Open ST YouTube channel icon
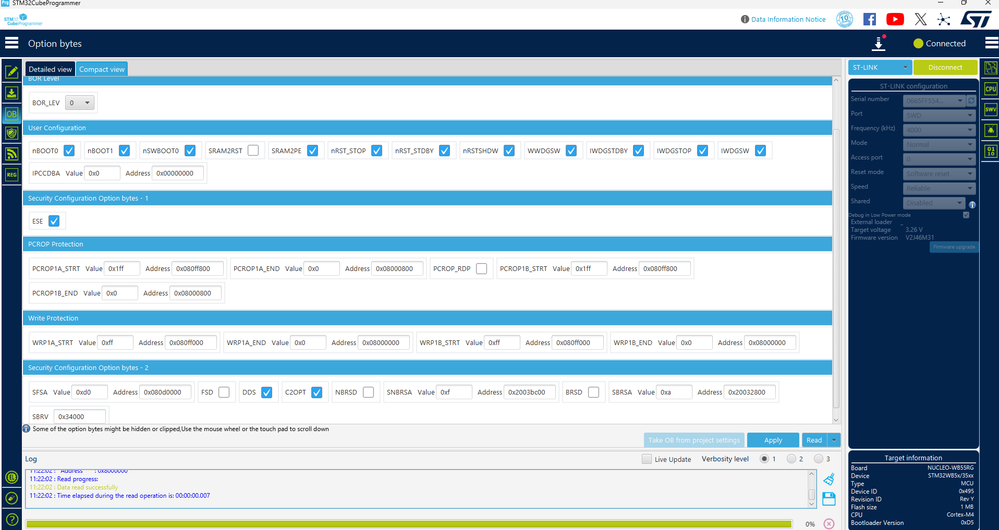 coord(895,19)
